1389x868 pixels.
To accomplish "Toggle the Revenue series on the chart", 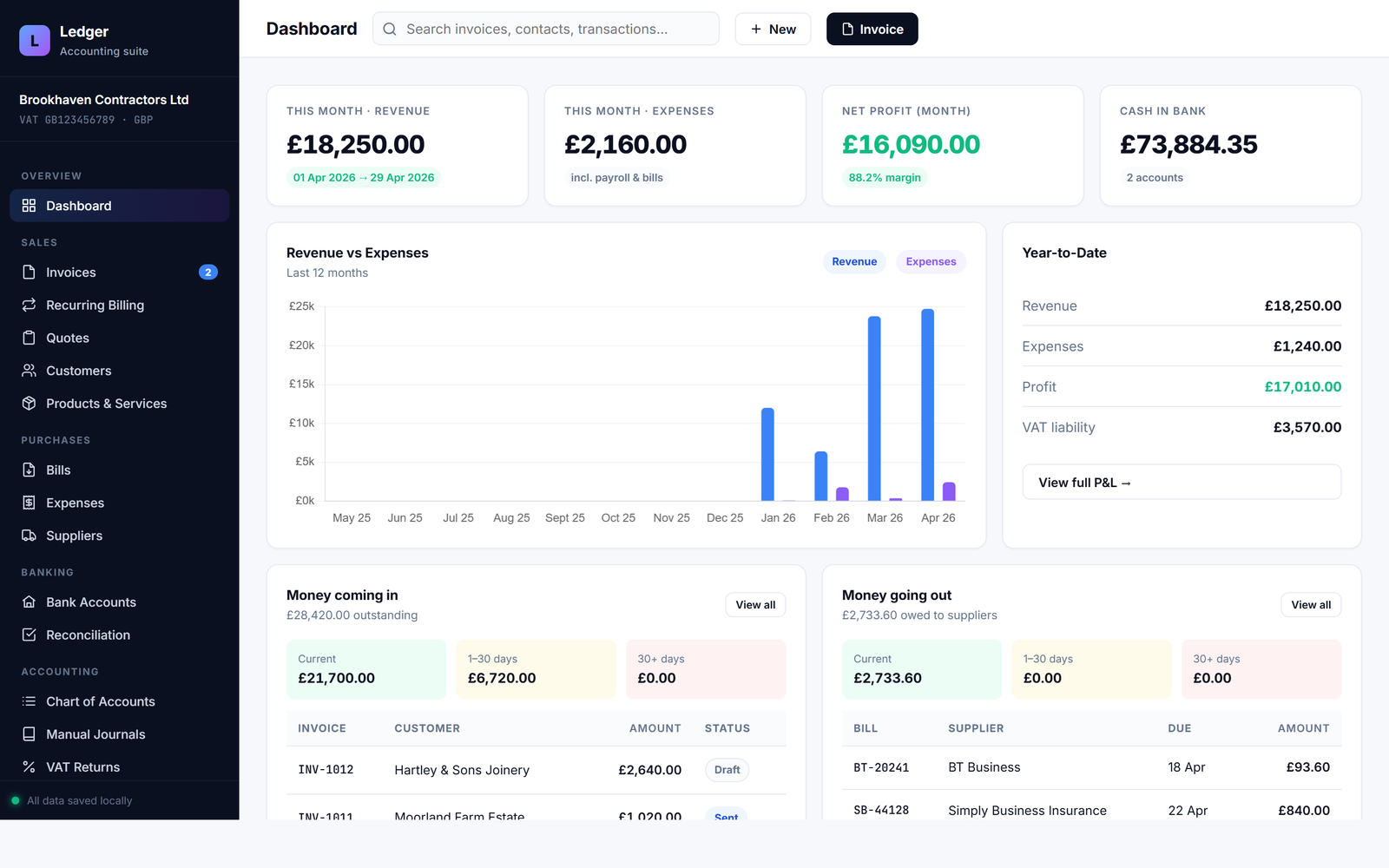I will click(853, 261).
